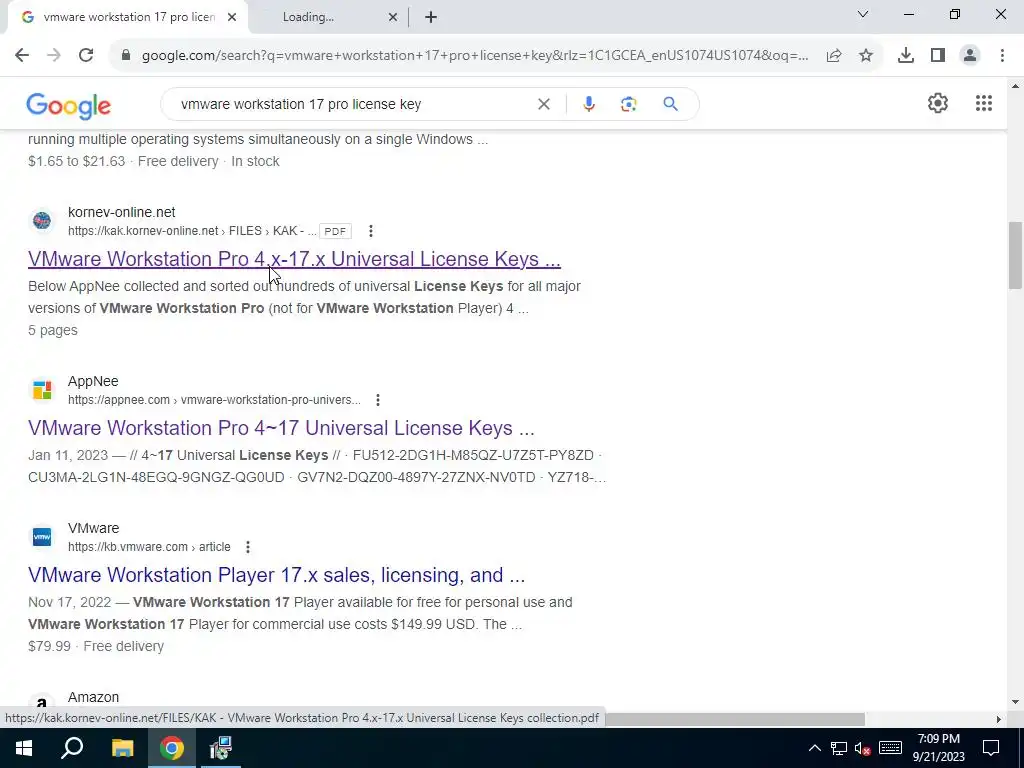Screen dimensions: 1024x768
Task: Click the scrollbar up arrow
Action: 1016,86
